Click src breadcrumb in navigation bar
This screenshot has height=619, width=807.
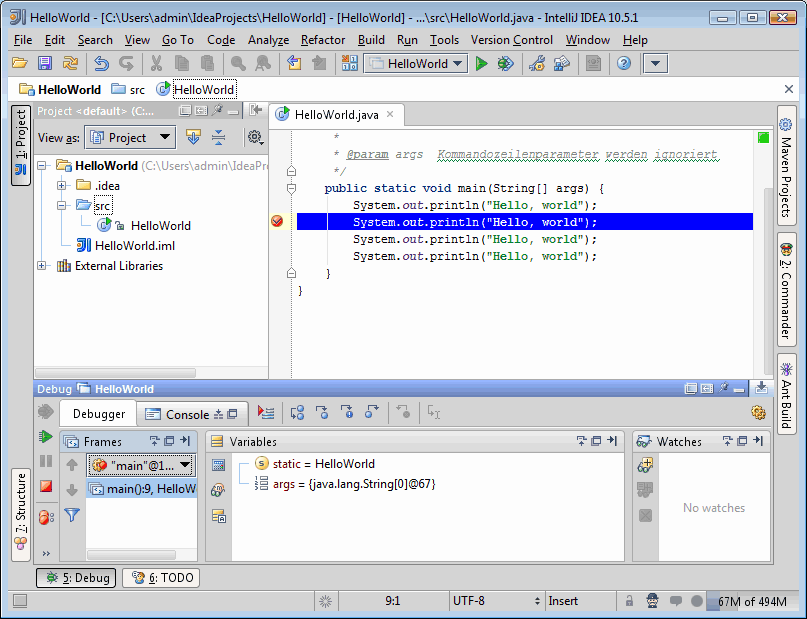coord(129,90)
